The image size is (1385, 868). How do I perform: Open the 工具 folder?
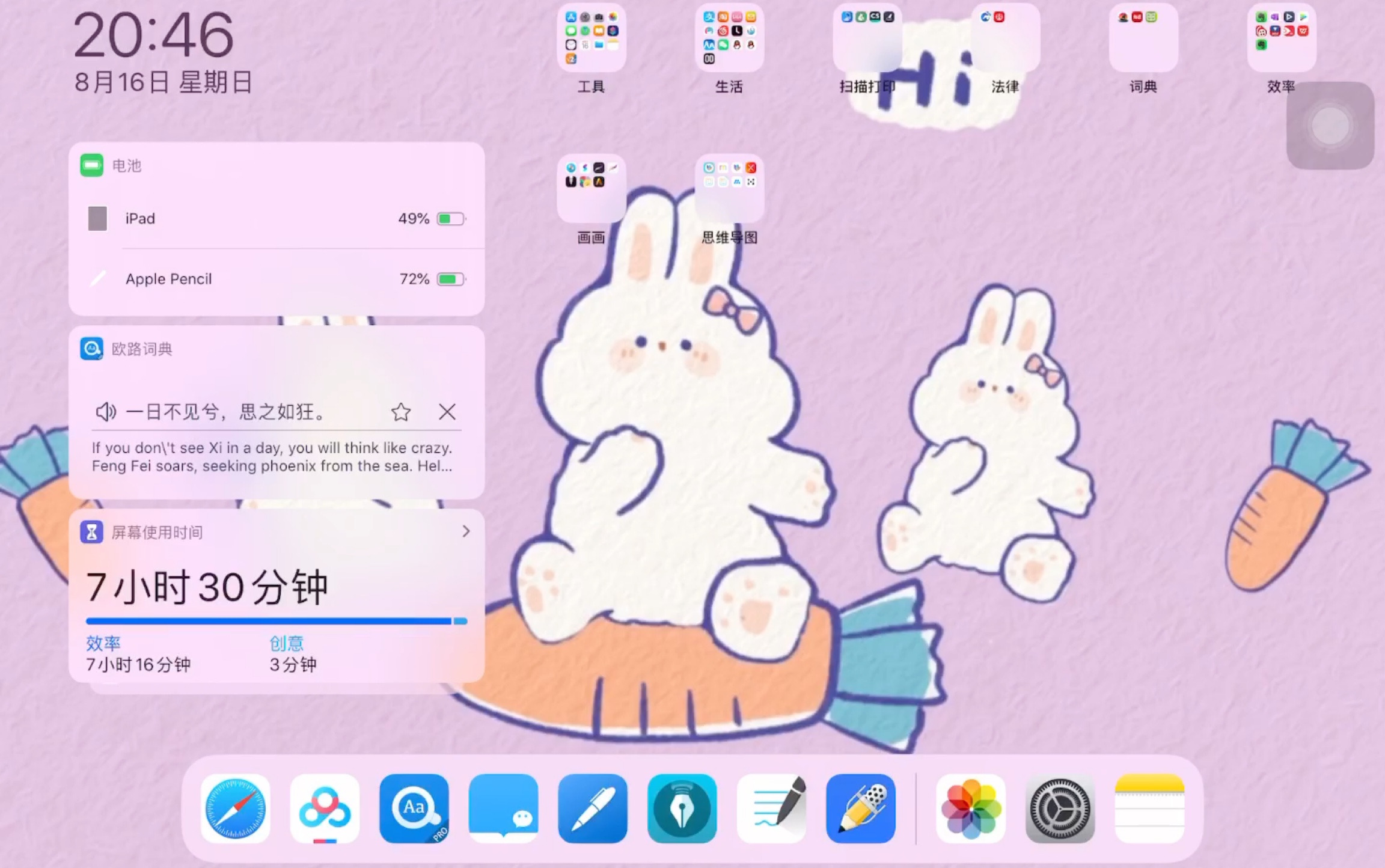(x=592, y=38)
